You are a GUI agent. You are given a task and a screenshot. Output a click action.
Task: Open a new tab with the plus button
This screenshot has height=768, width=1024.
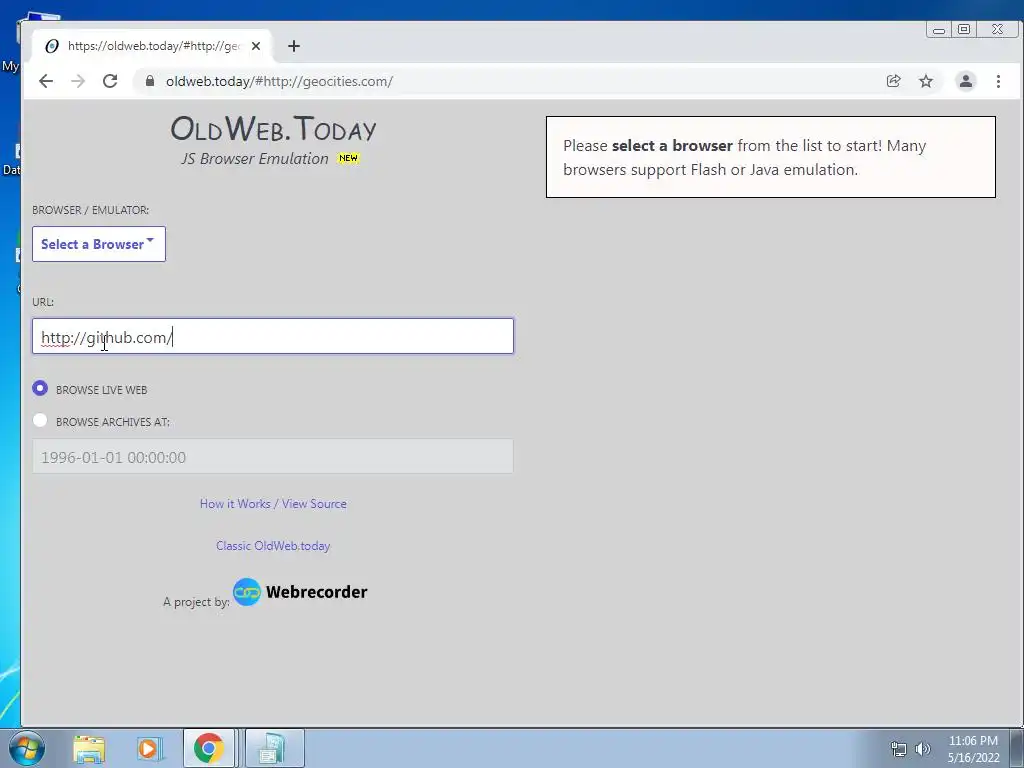point(294,46)
